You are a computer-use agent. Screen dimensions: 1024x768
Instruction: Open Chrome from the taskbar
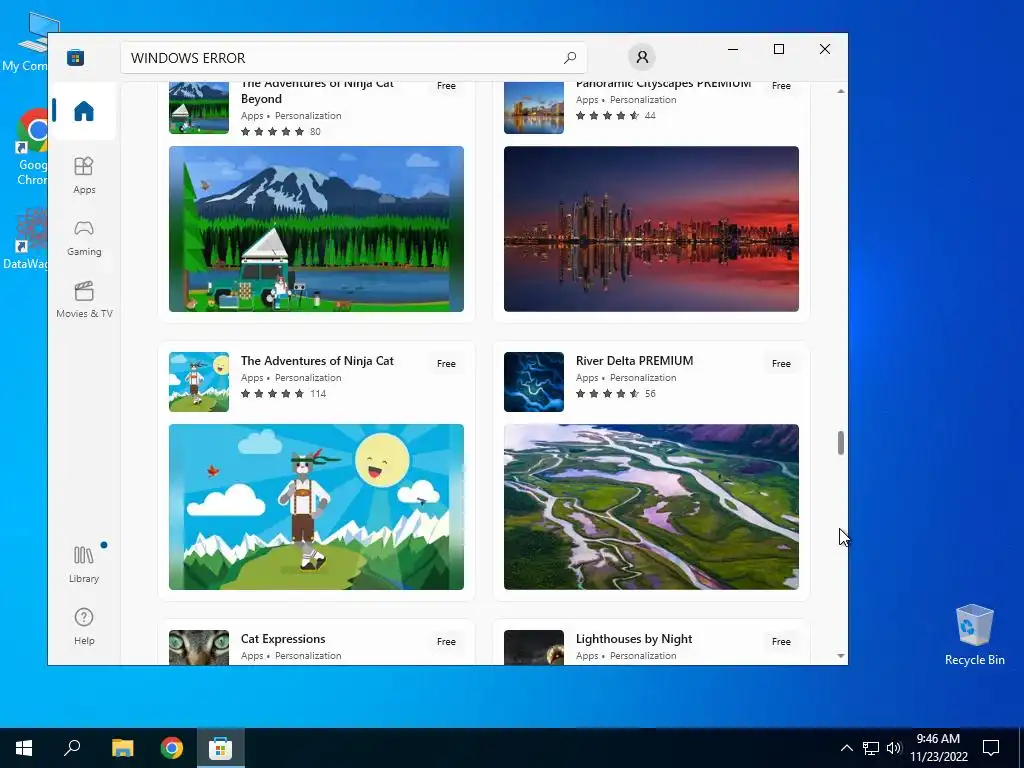[x=172, y=748]
